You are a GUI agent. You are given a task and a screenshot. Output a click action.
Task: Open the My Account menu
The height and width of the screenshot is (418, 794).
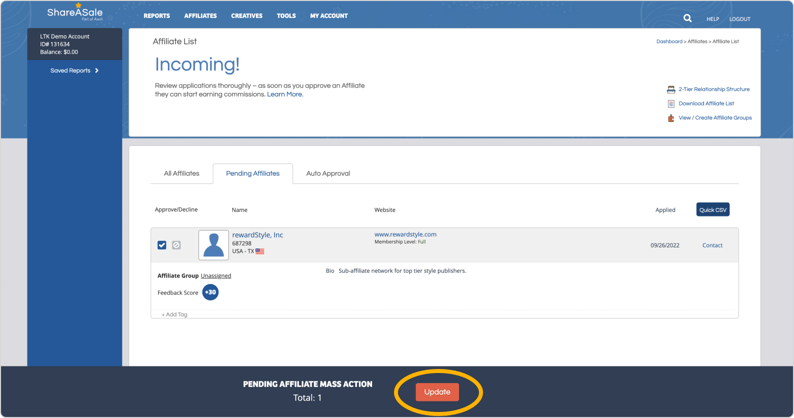(329, 16)
